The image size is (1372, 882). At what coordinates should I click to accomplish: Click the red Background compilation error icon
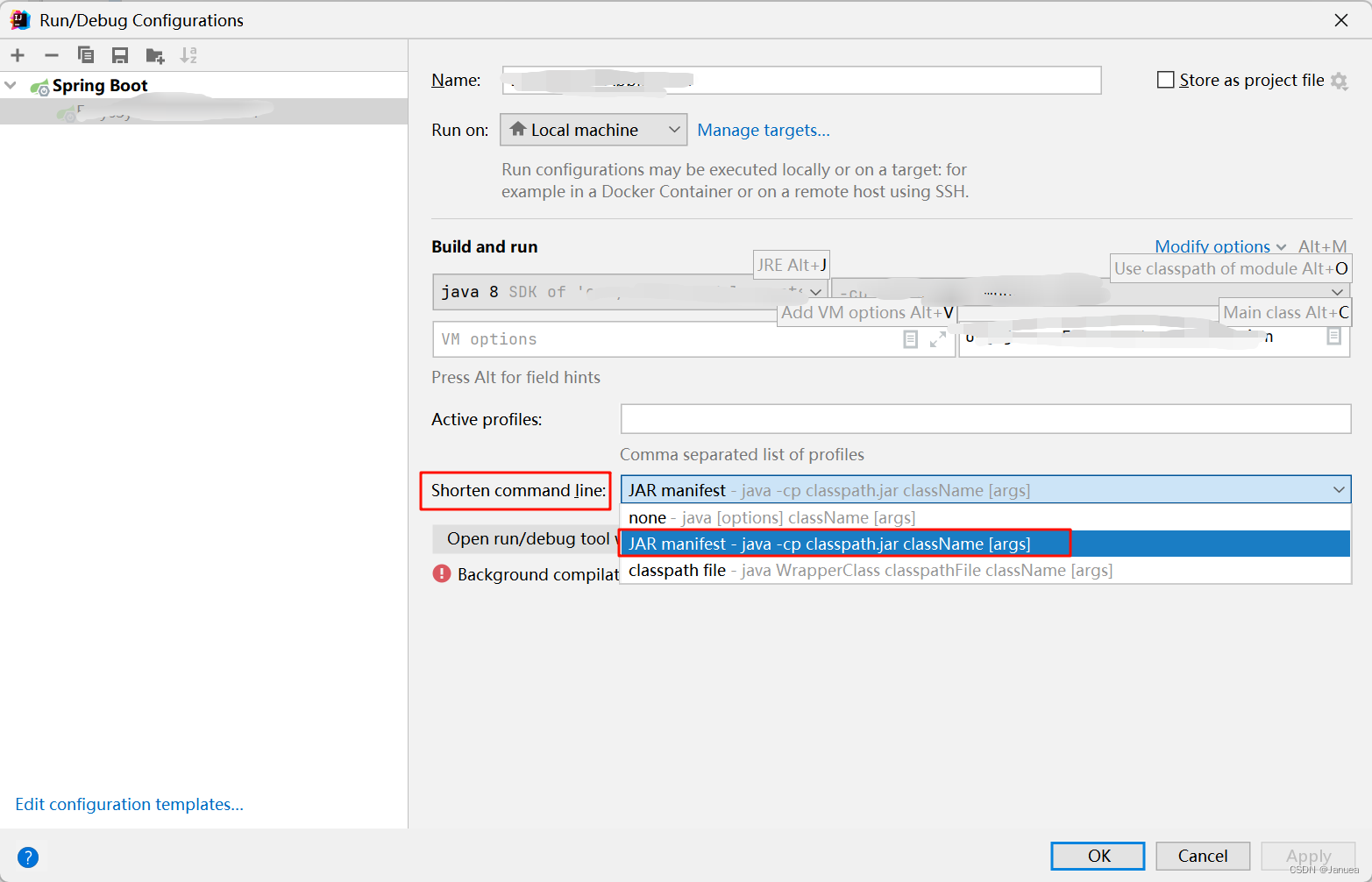442,574
